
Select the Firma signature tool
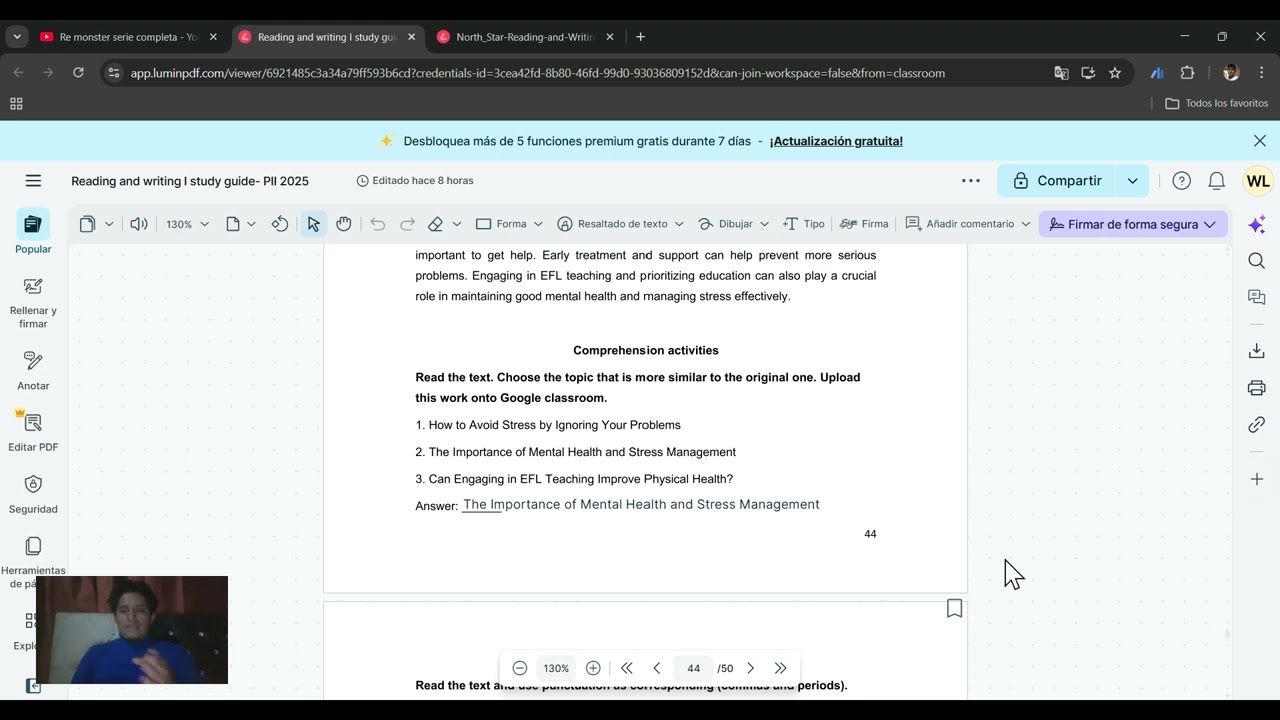pos(865,224)
